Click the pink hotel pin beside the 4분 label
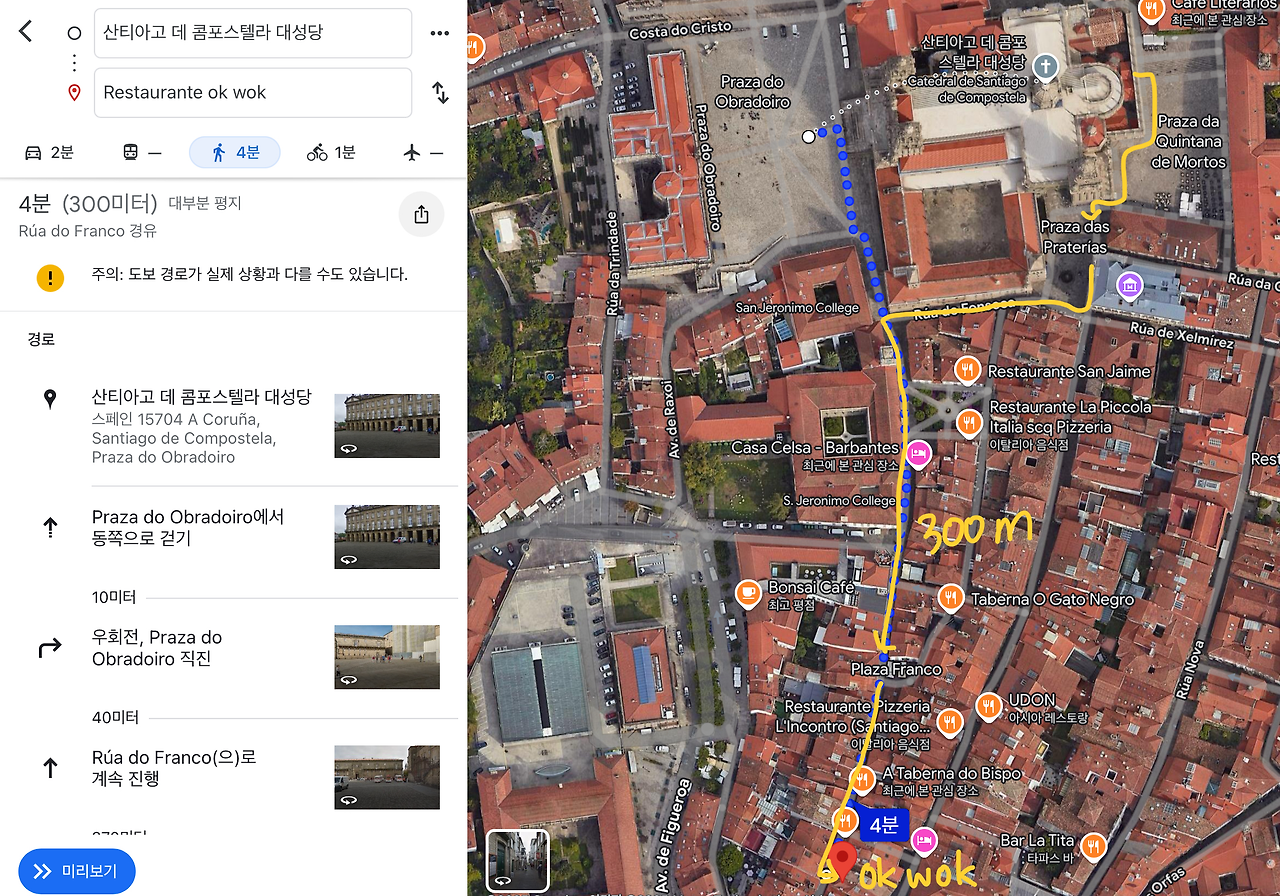This screenshot has width=1280, height=896. (923, 842)
